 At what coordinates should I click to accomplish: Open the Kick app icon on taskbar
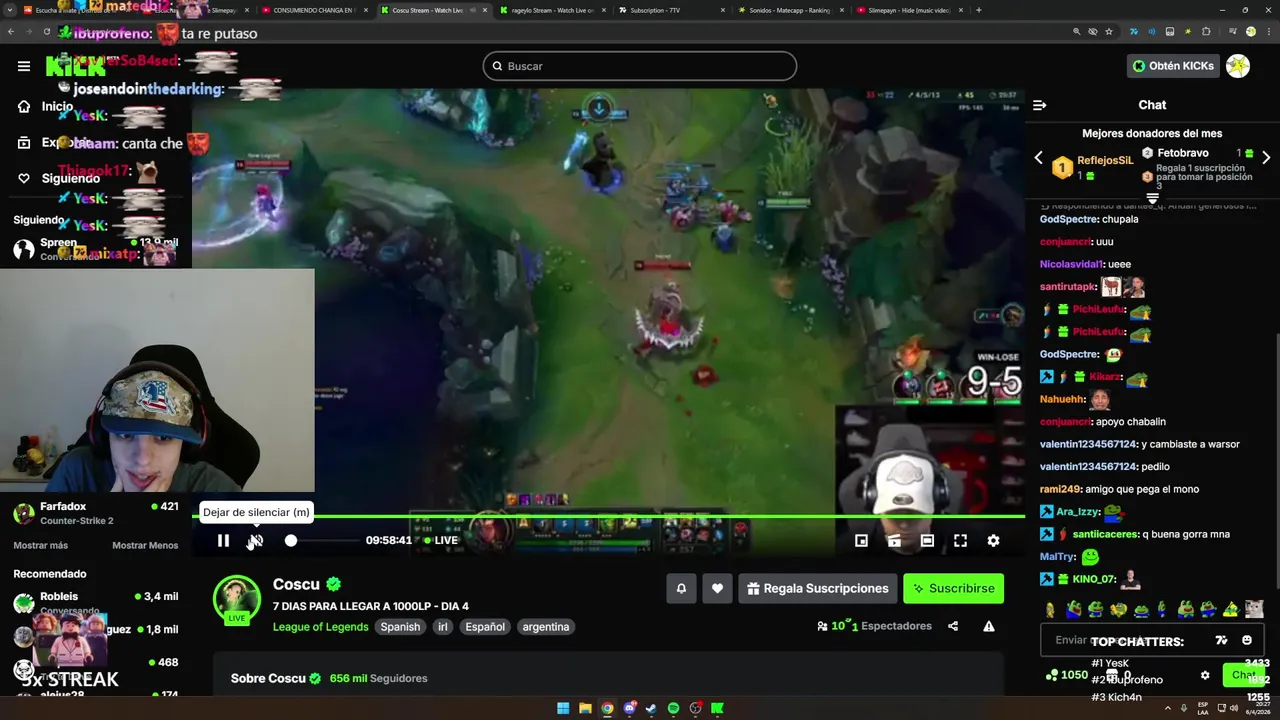pos(717,708)
